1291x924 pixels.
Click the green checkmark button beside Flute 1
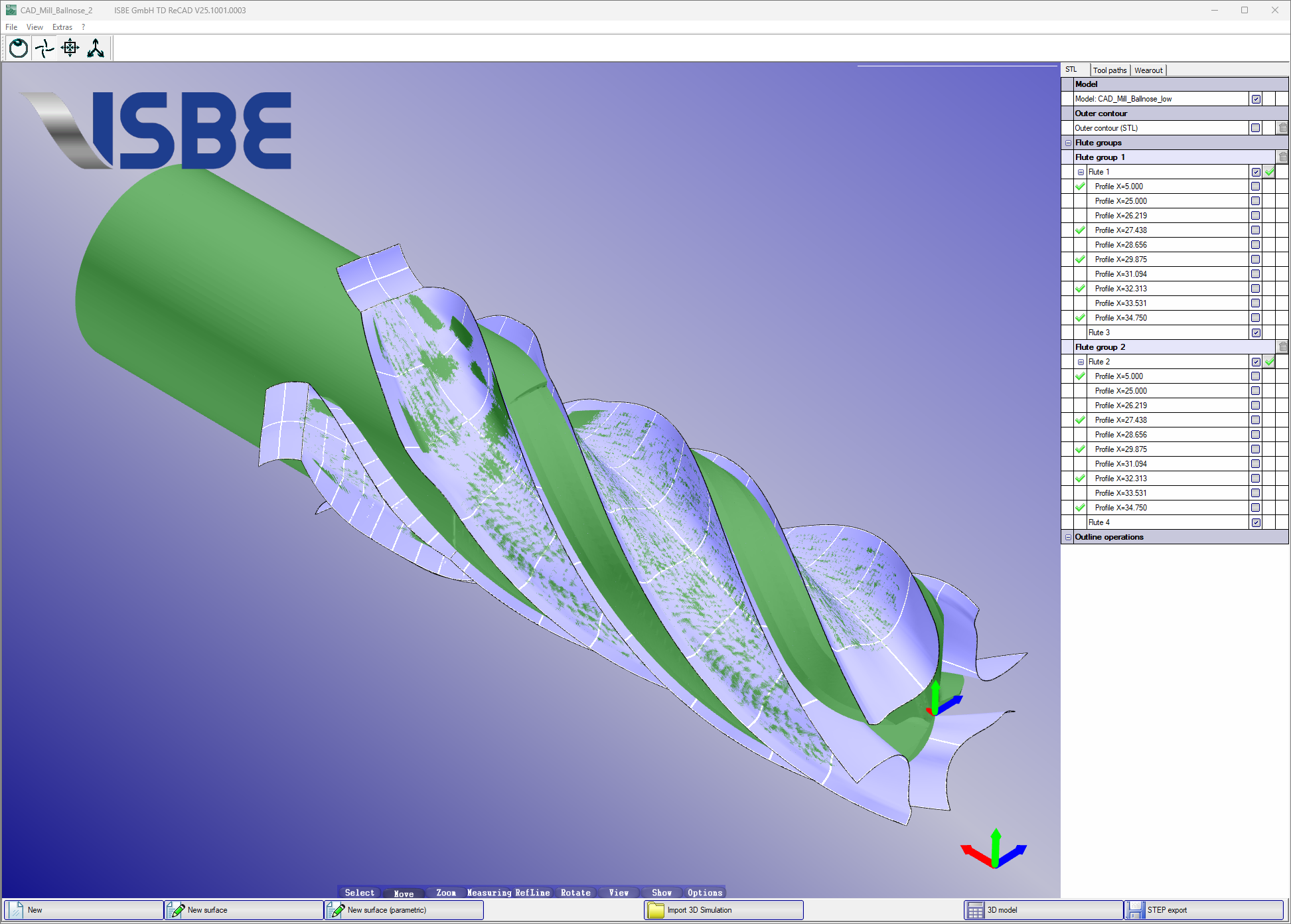tap(1269, 172)
